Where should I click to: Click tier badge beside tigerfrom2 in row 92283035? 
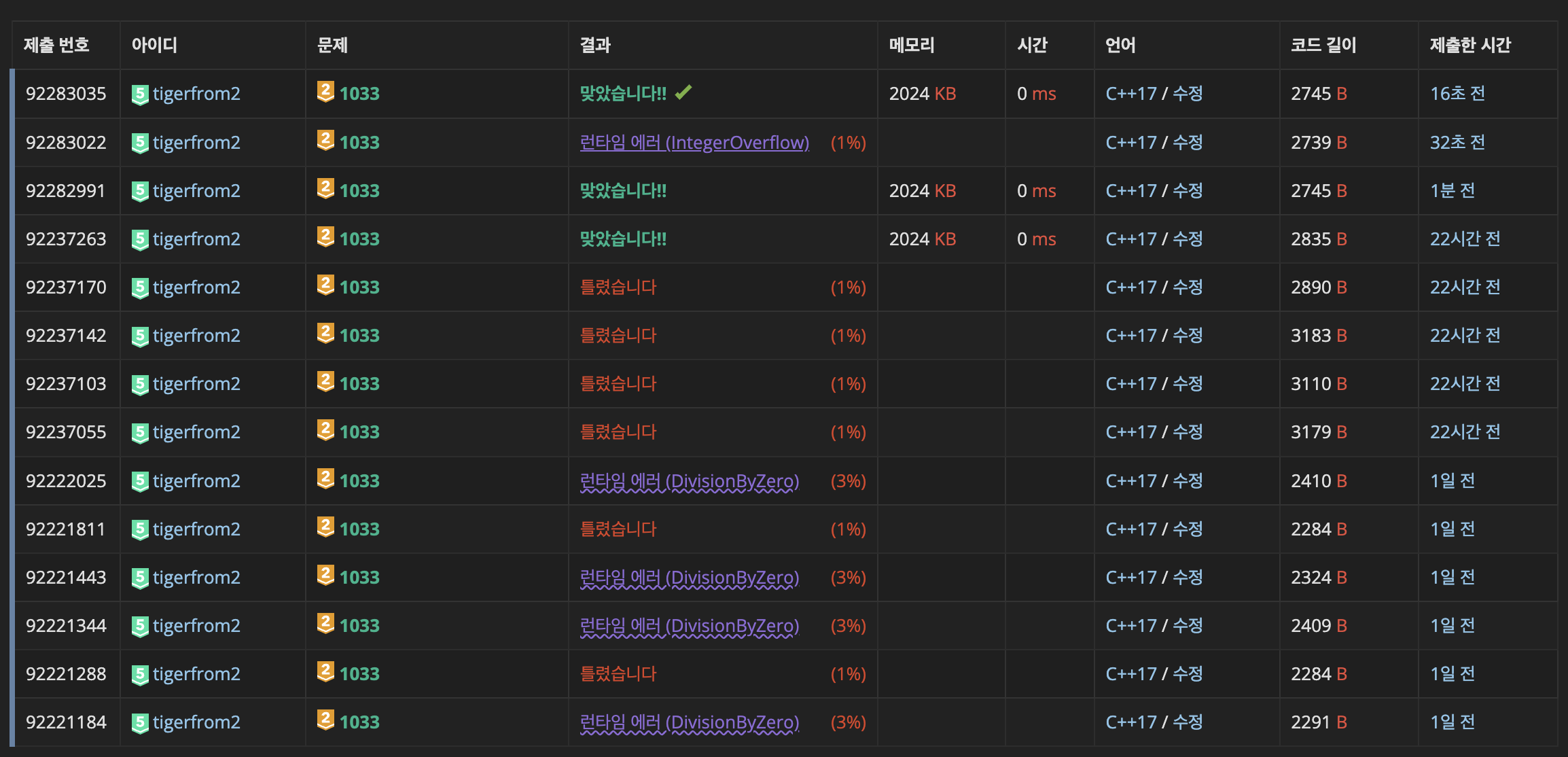[140, 94]
